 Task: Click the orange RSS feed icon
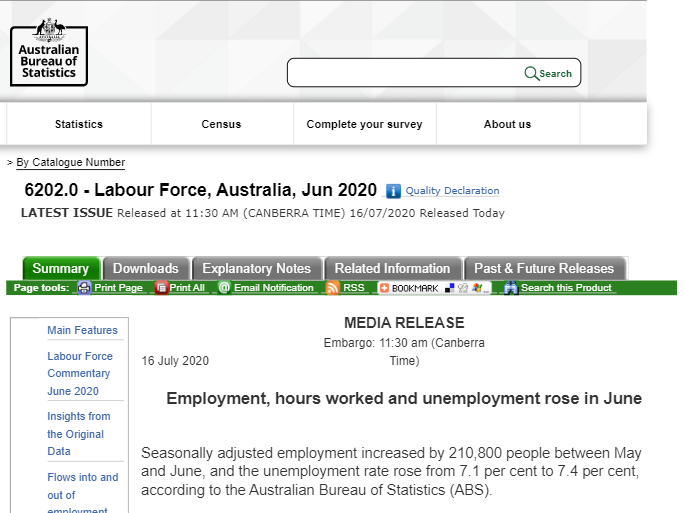tap(333, 288)
